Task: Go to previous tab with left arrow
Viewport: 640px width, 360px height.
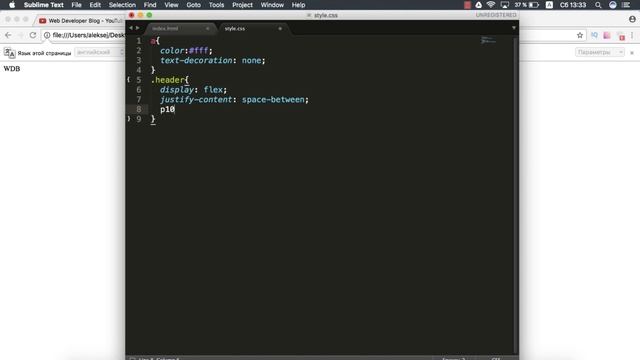Action: click(x=131, y=28)
